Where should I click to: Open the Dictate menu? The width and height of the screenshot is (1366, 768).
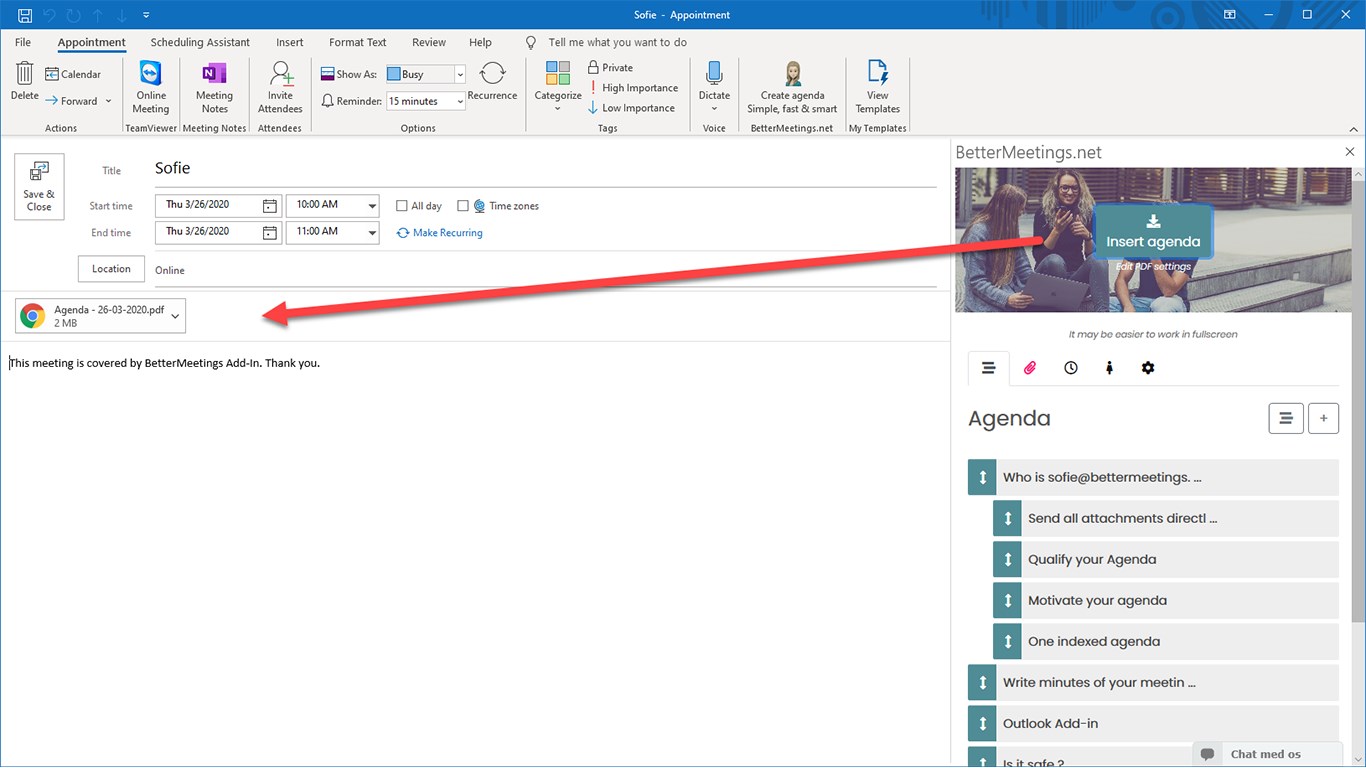pyautogui.click(x=714, y=88)
